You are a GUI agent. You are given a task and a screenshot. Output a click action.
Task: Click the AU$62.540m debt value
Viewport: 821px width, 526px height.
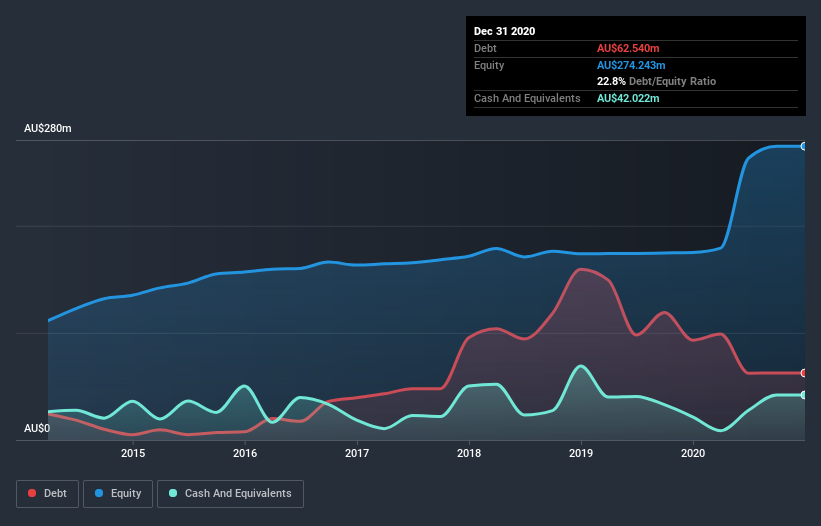(628, 48)
